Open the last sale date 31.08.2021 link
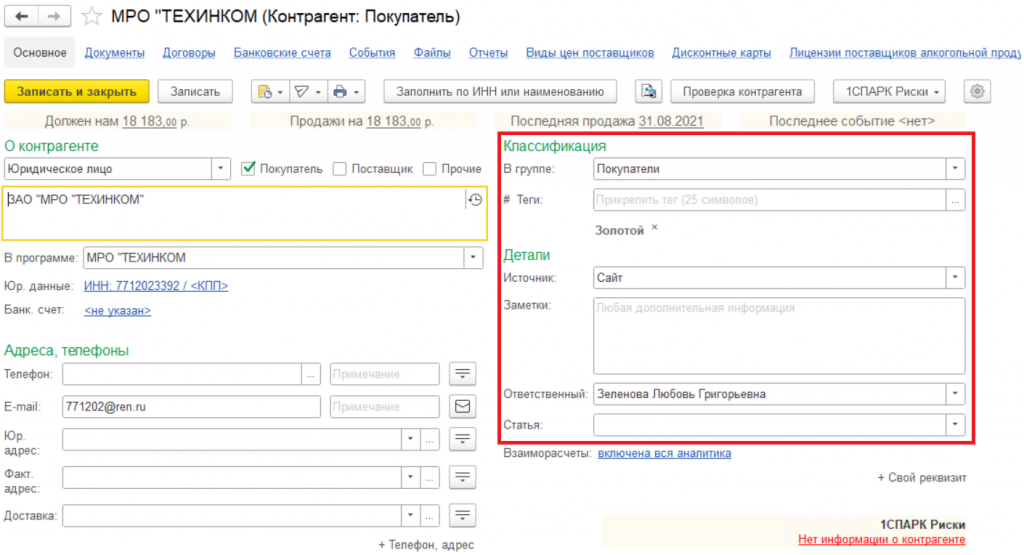The height and width of the screenshot is (555, 1024). [x=671, y=121]
